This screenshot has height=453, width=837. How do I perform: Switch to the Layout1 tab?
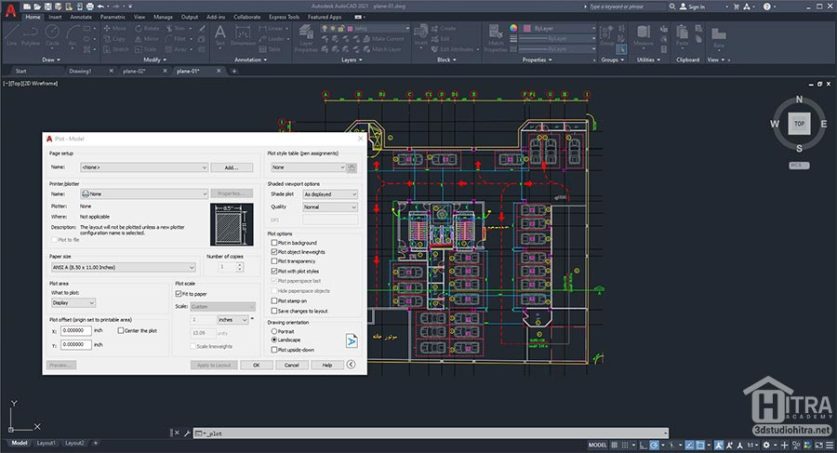pyautogui.click(x=47, y=443)
